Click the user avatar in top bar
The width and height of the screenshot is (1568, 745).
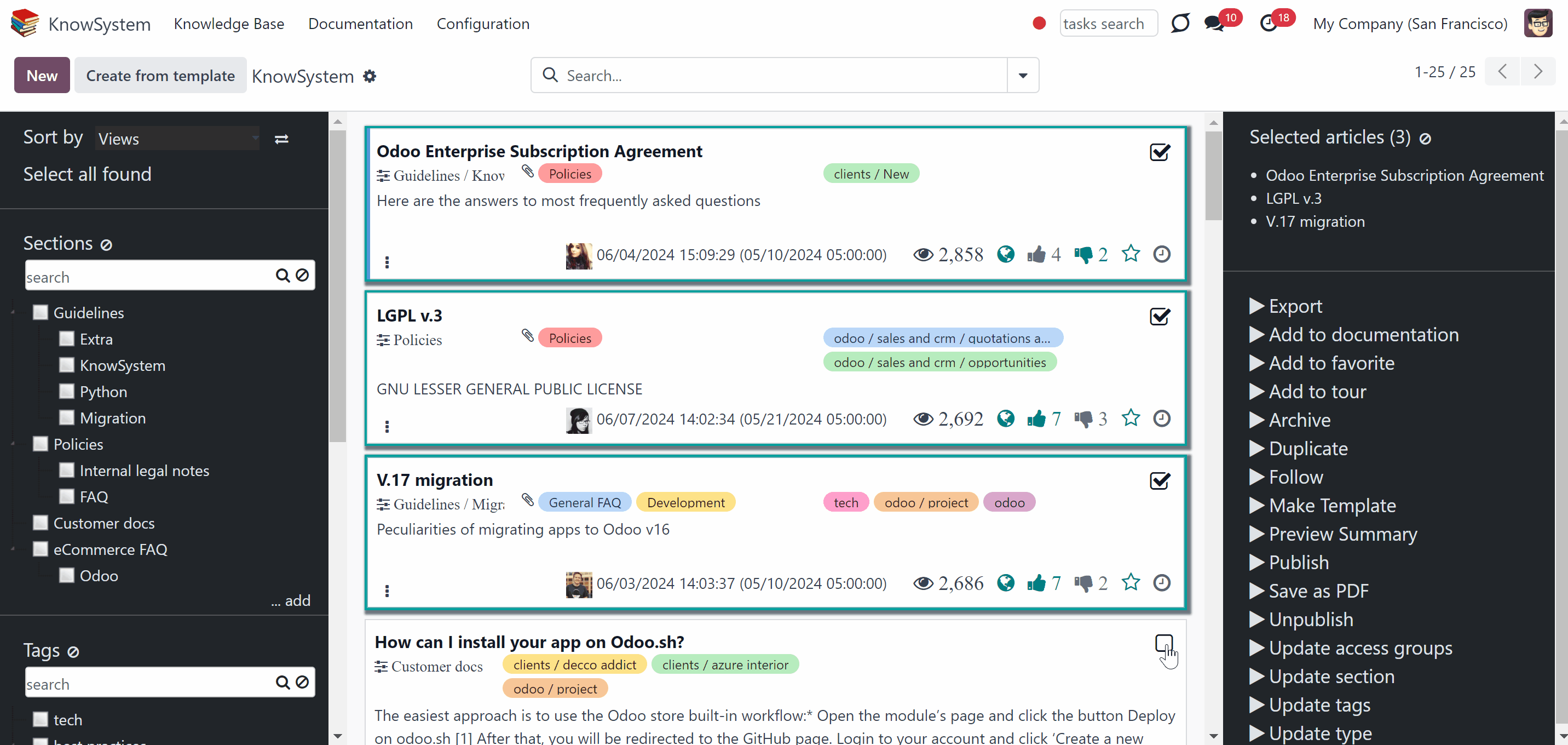tap(1538, 23)
